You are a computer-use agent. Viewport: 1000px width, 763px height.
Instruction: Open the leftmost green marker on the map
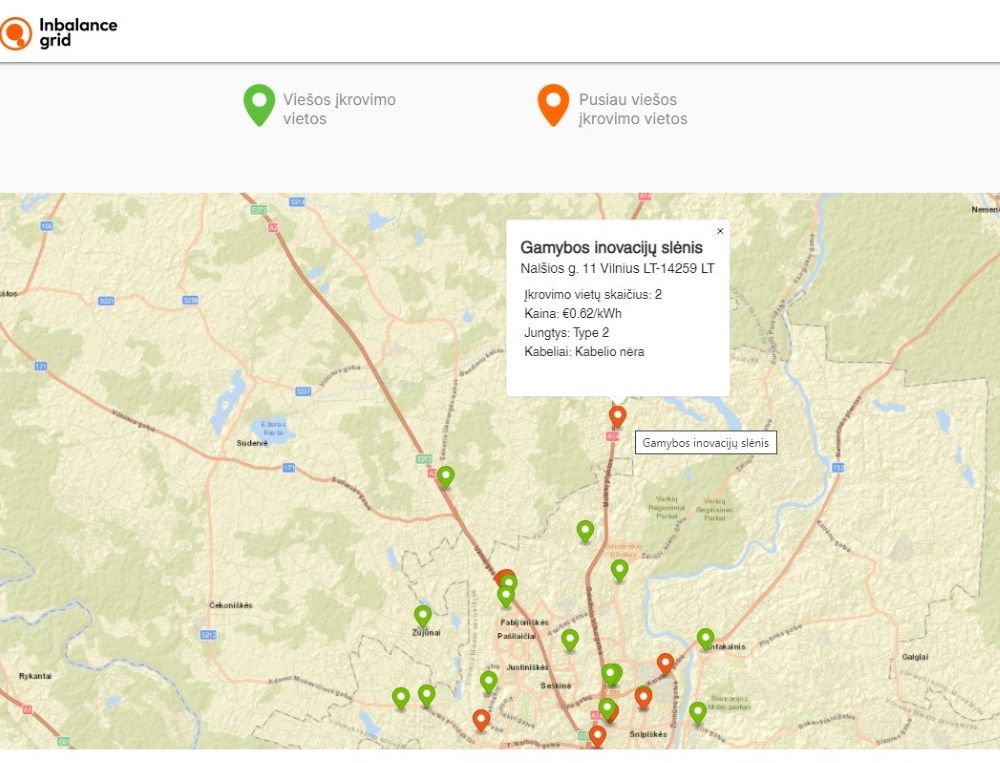tap(401, 697)
